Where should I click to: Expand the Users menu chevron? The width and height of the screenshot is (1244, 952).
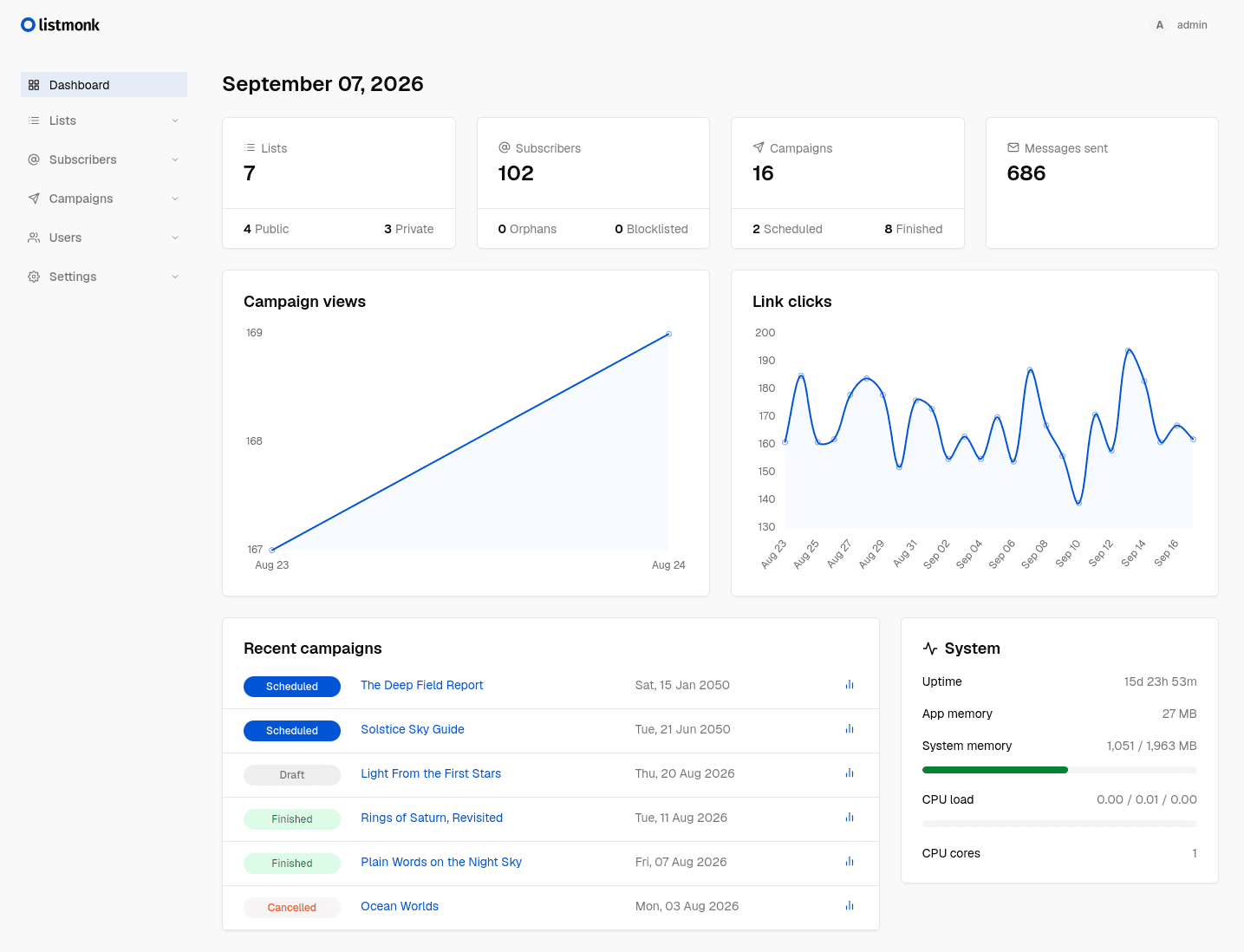[175, 238]
